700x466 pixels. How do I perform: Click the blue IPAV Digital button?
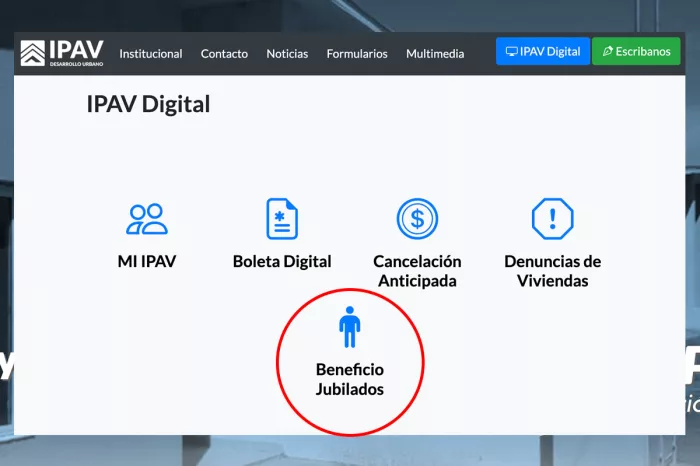(543, 51)
